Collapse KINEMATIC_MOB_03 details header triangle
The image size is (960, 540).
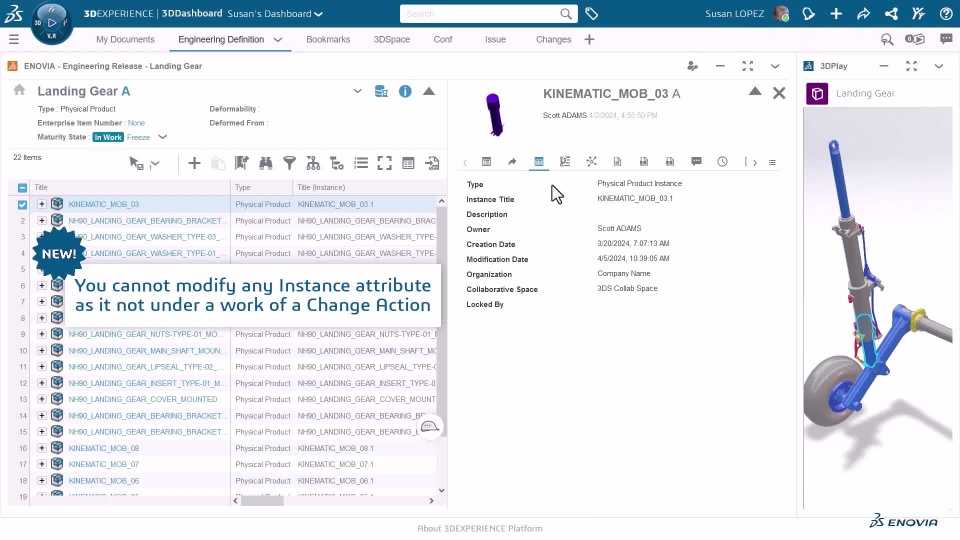[755, 91]
